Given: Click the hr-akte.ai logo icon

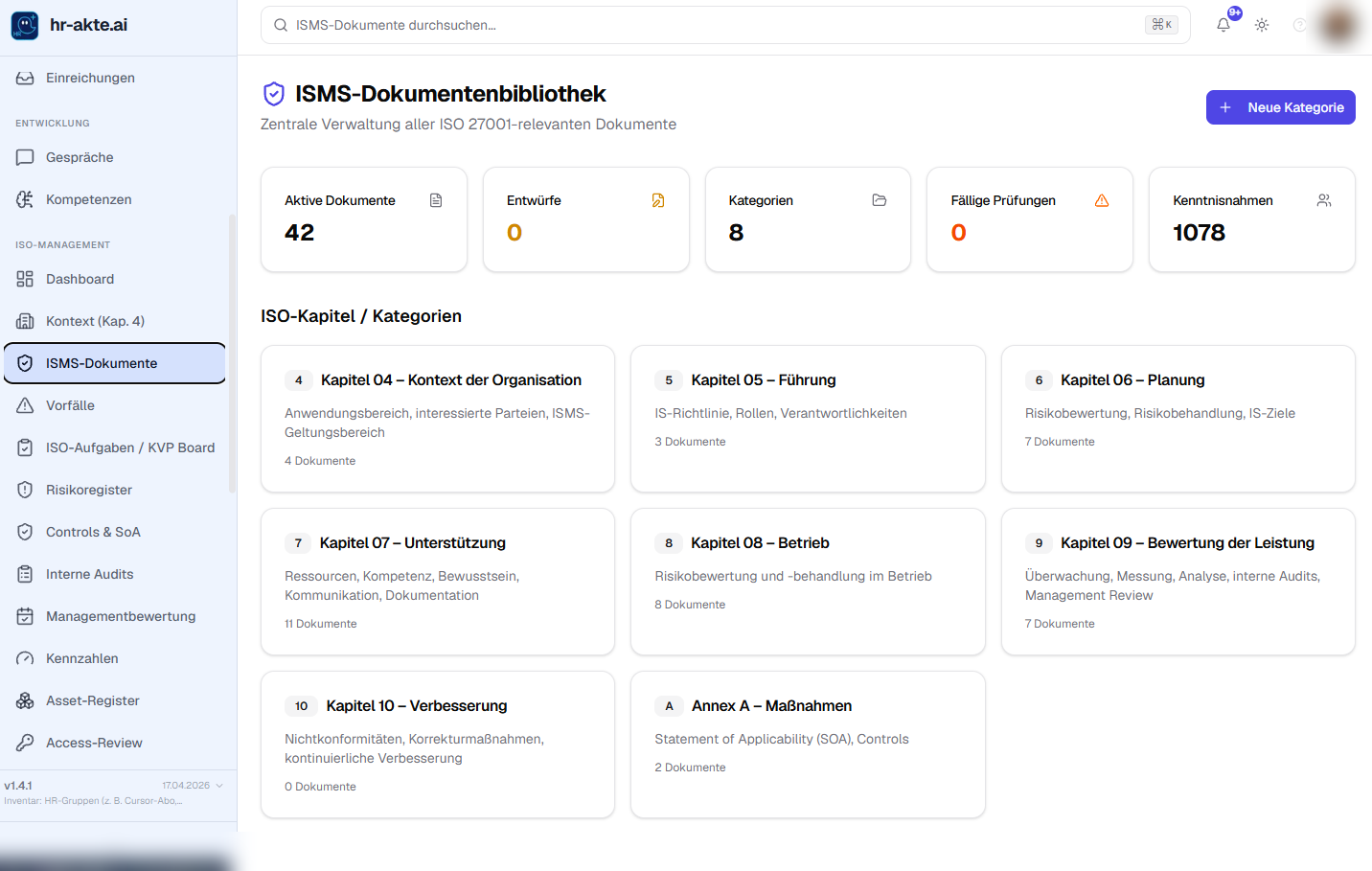Looking at the screenshot, I should (25, 25).
